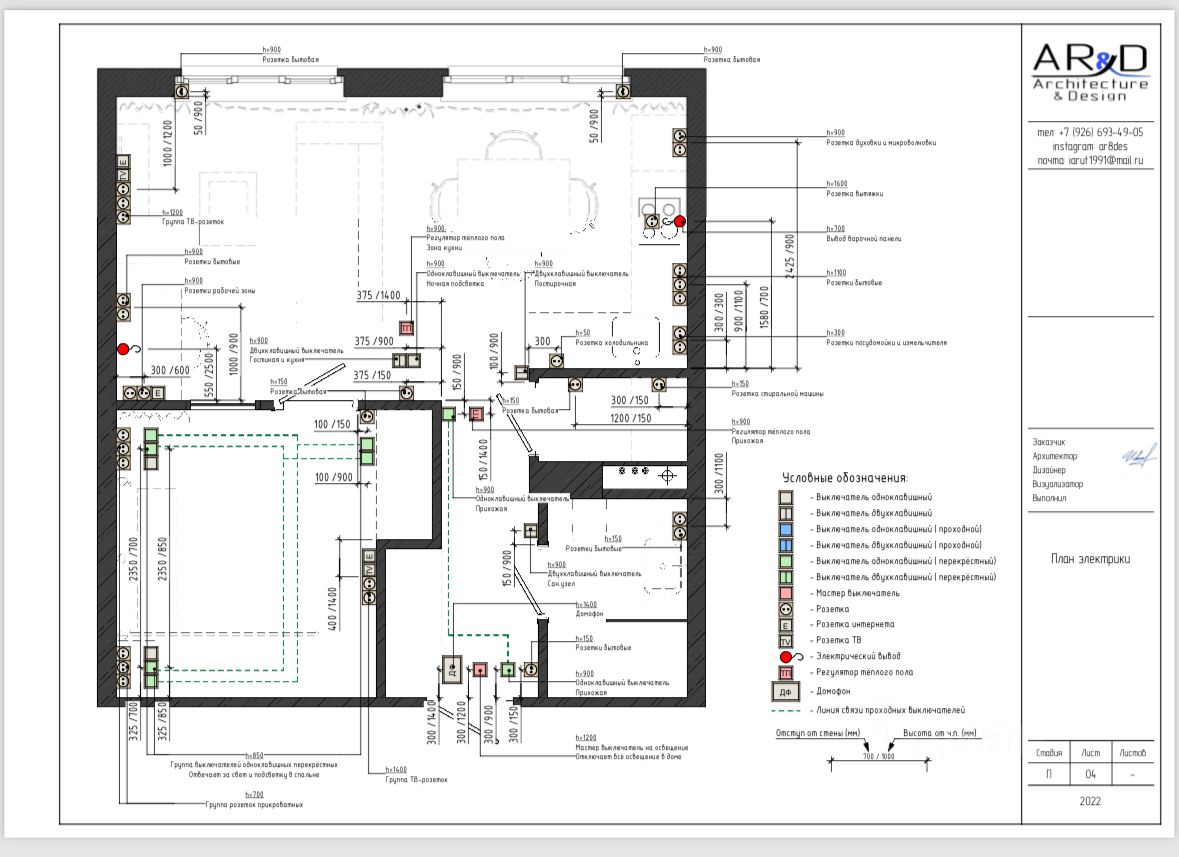Click the 'Розетка интернета' legend icon
Screen dimensions: 1179x857
tap(785, 625)
